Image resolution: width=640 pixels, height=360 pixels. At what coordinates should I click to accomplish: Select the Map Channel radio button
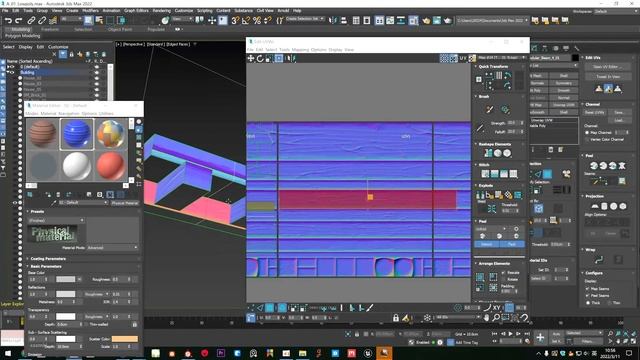[x=587, y=133]
